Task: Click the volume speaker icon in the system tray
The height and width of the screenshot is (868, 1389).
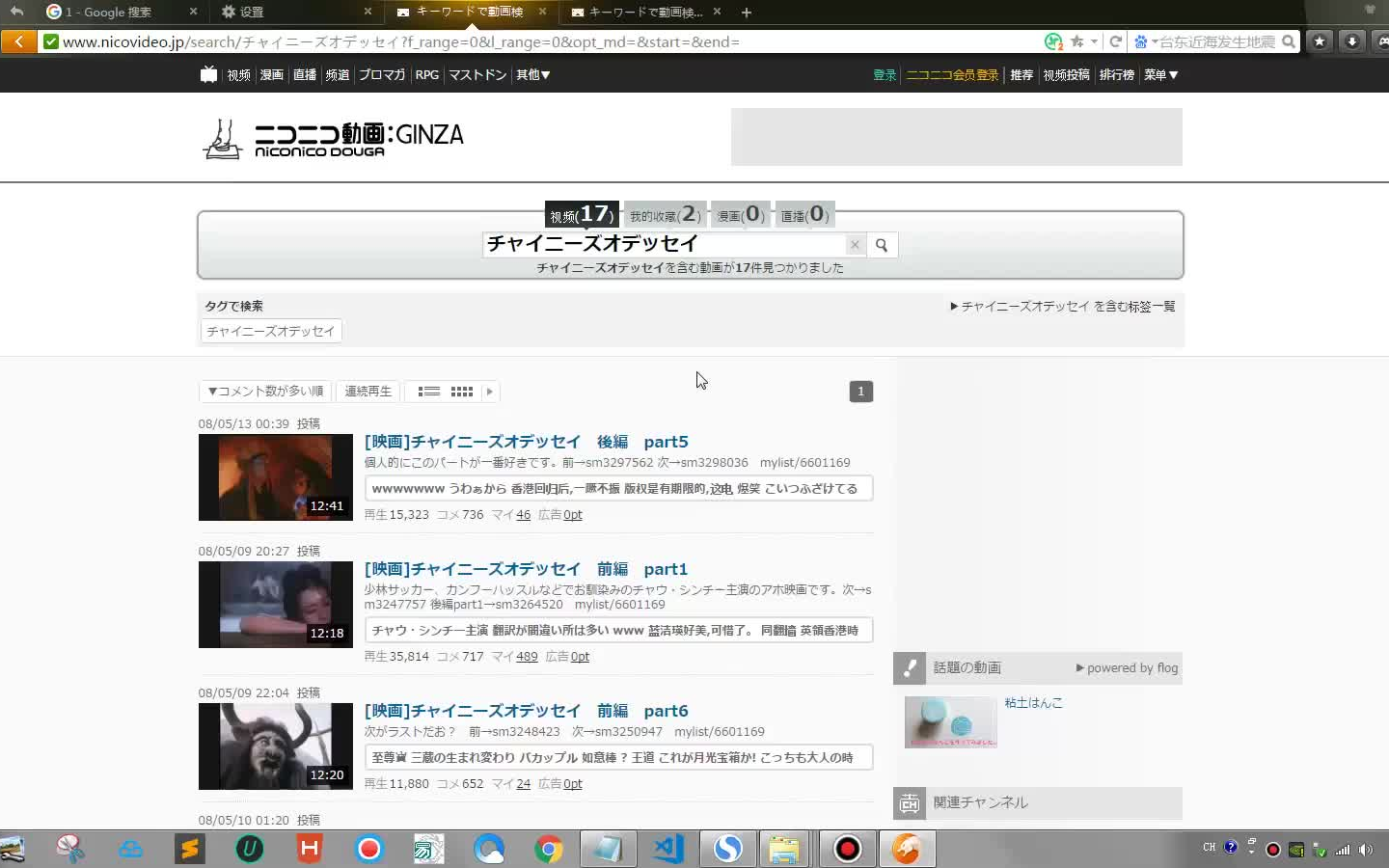Action: pyautogui.click(x=1365, y=850)
